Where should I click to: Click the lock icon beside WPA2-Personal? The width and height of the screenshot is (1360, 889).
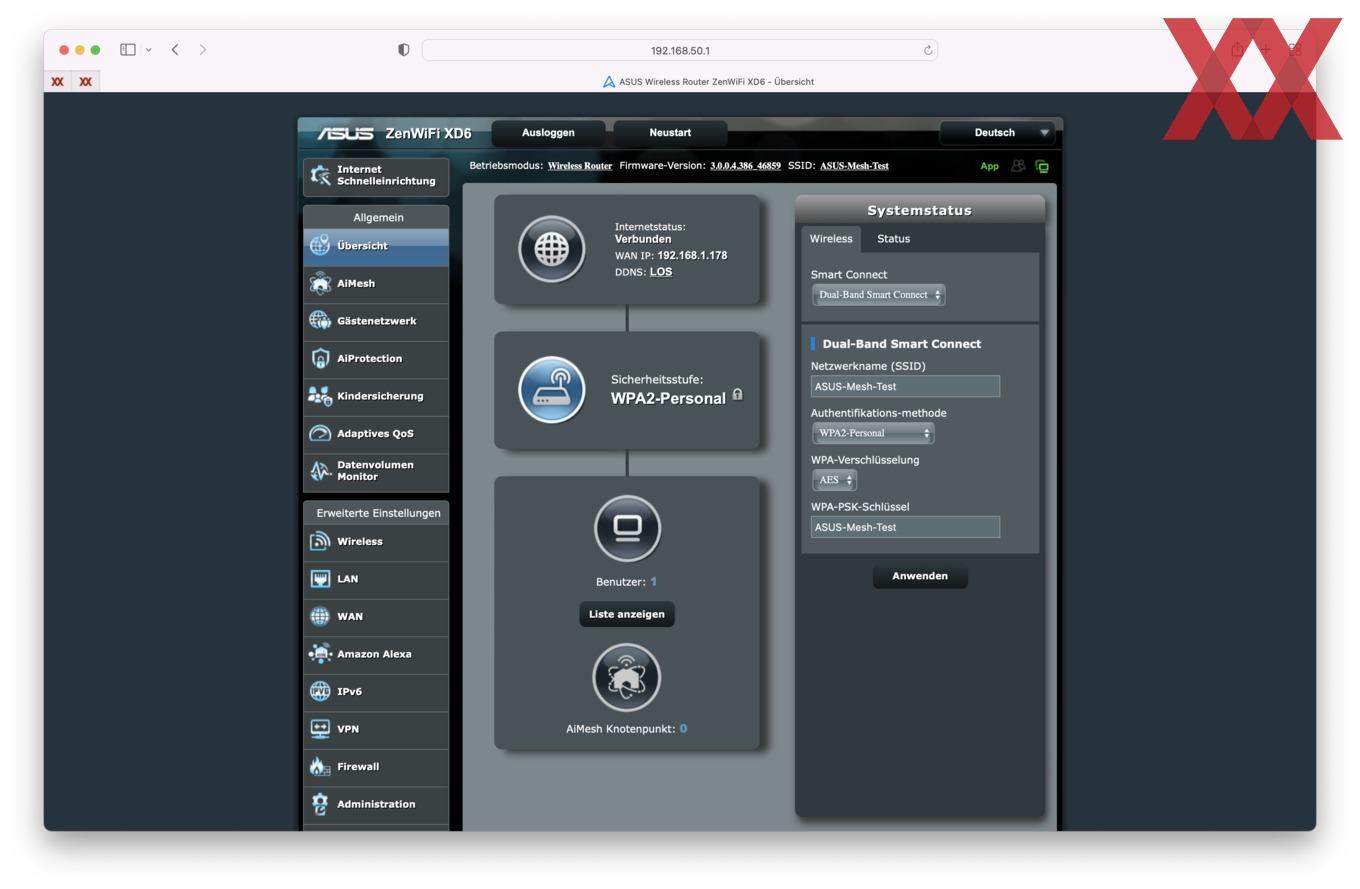(737, 394)
